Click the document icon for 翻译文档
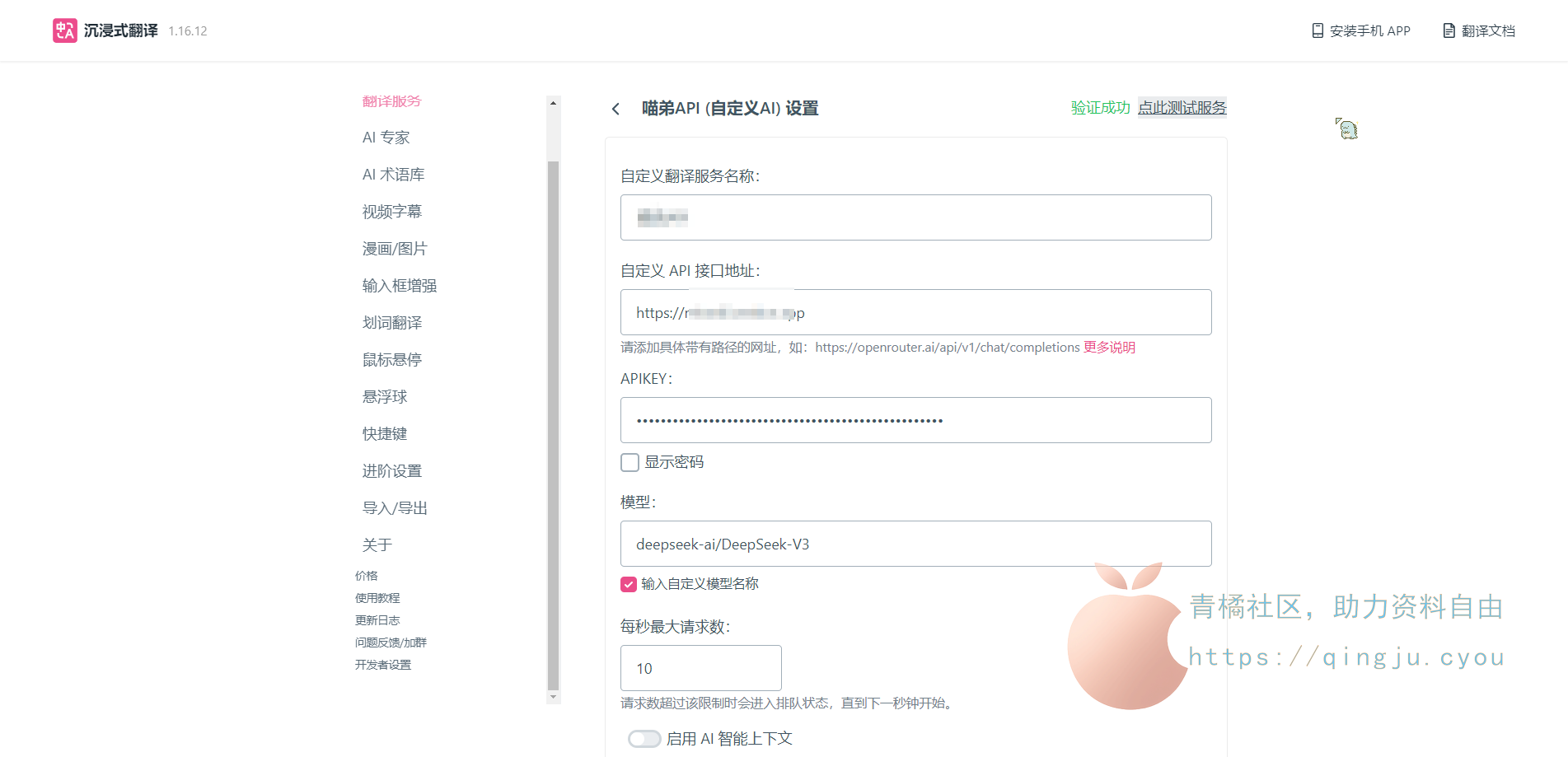 click(x=1449, y=30)
